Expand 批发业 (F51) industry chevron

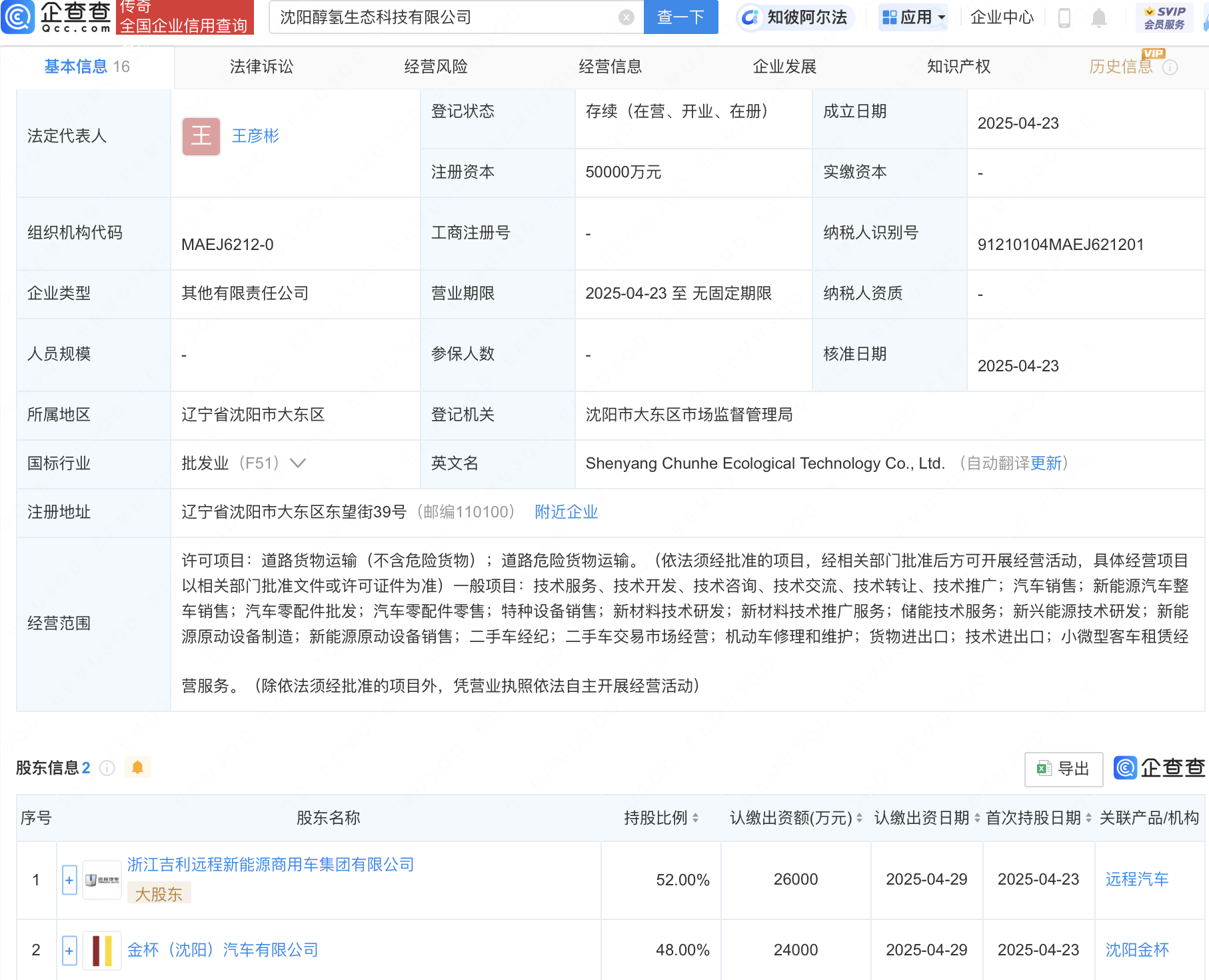[299, 463]
